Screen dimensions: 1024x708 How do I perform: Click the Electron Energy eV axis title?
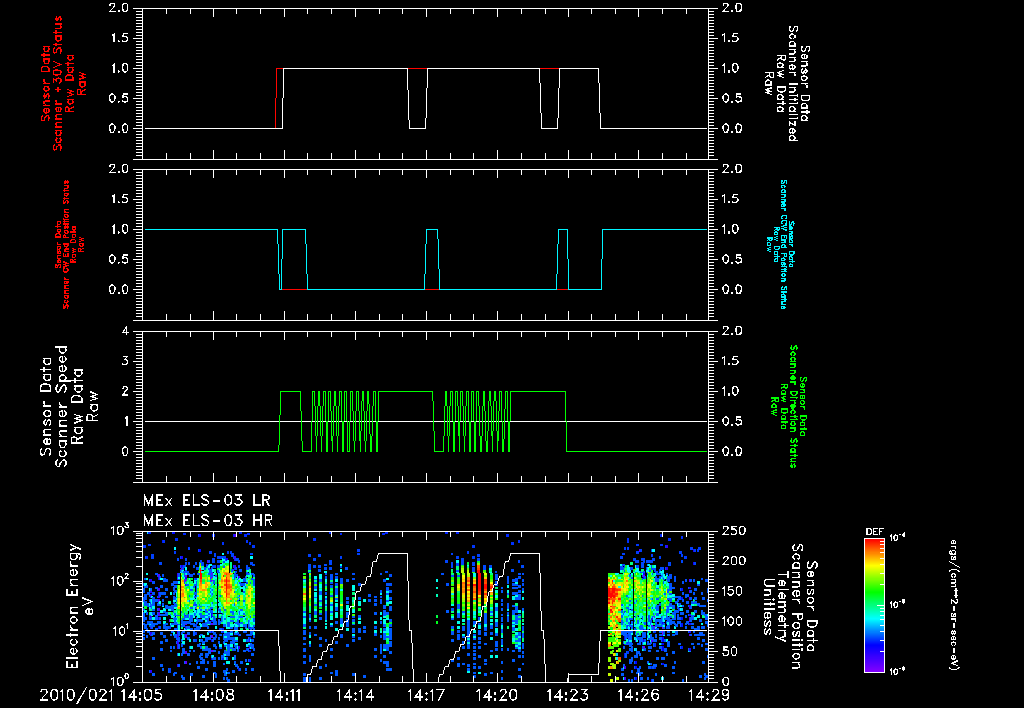point(81,605)
